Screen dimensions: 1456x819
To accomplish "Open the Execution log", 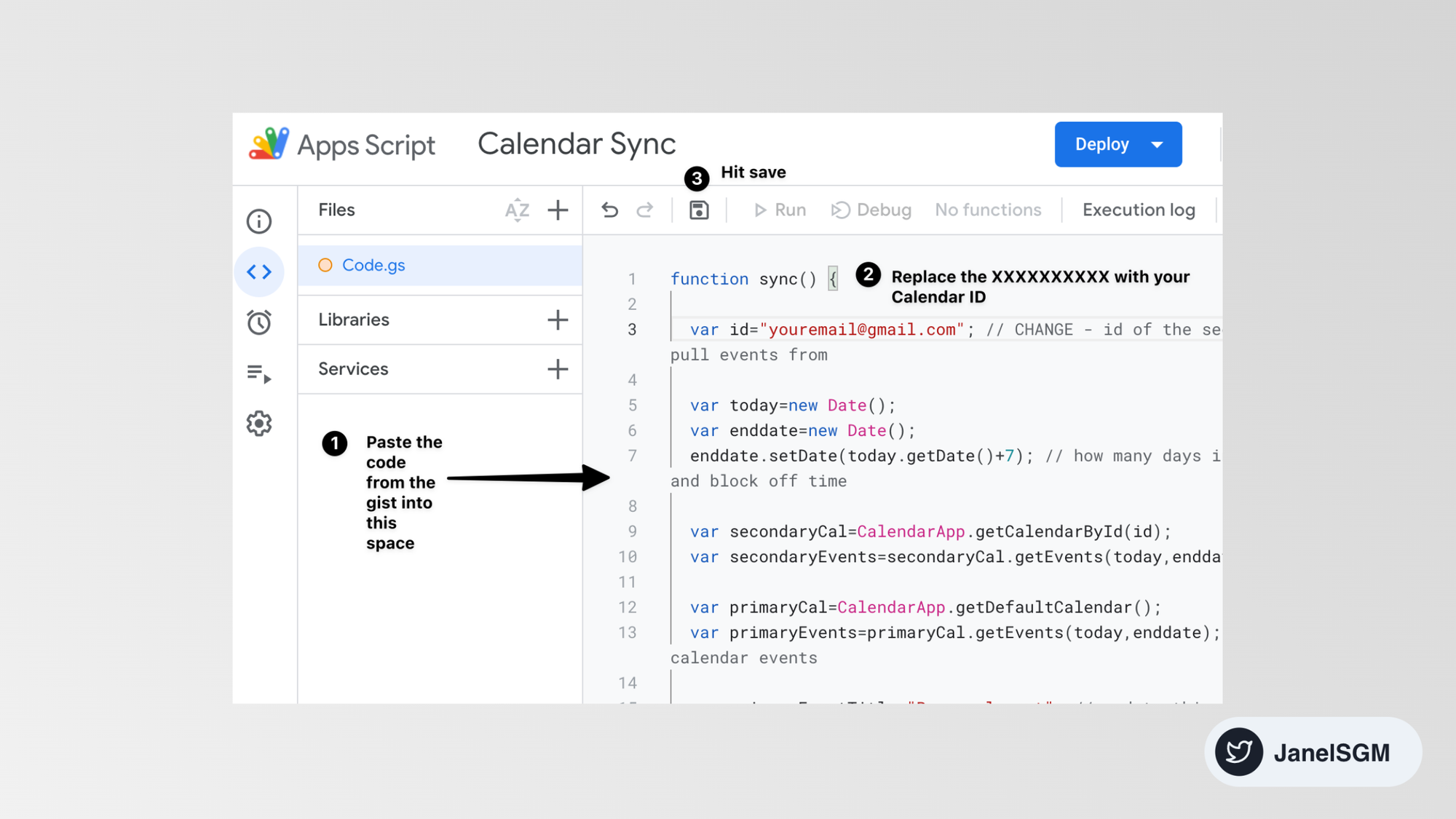I will click(1139, 210).
